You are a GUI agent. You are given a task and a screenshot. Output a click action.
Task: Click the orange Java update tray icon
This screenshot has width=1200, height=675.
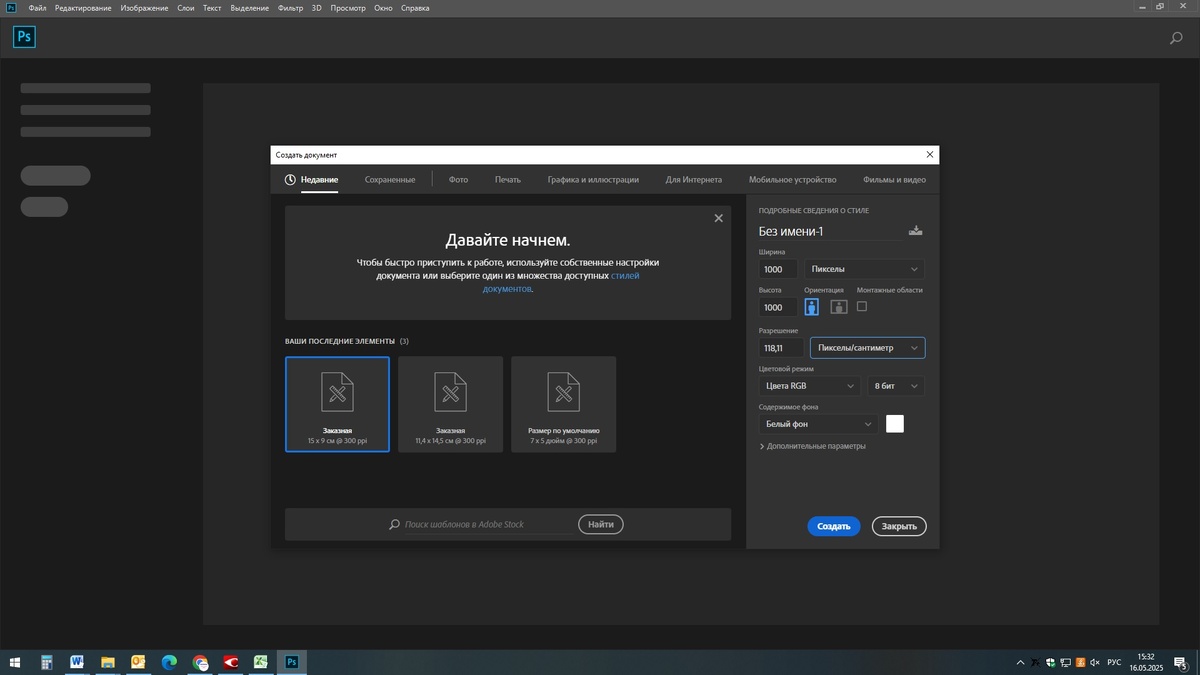coord(1080,662)
